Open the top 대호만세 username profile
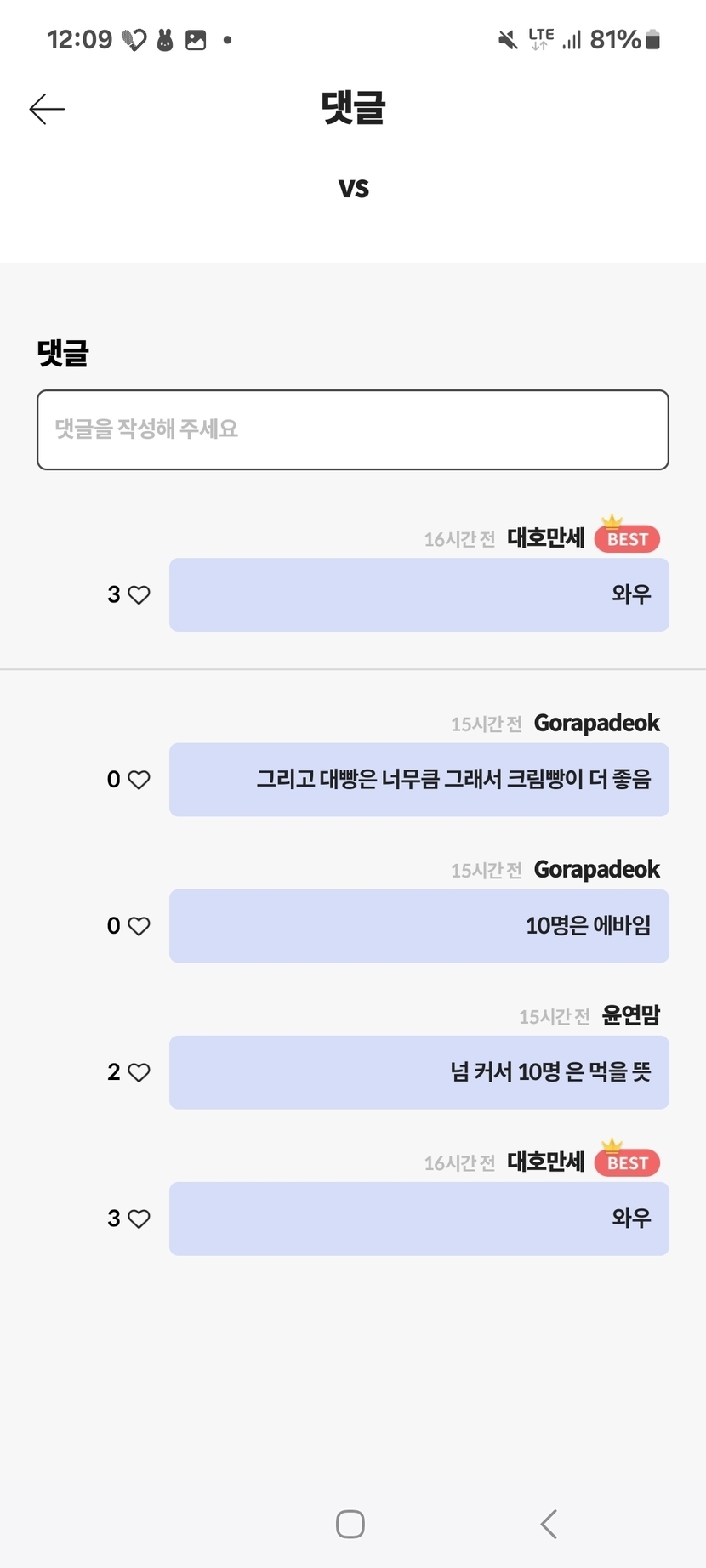Screen dimensions: 706x1568 point(545,538)
